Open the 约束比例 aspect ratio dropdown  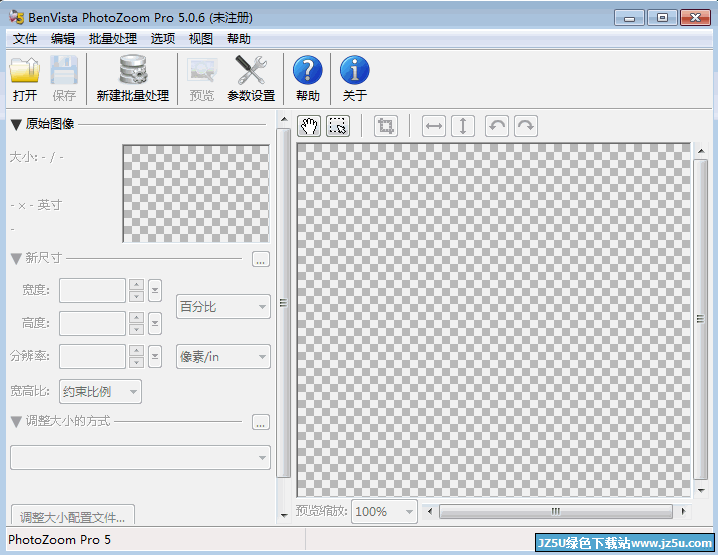100,392
